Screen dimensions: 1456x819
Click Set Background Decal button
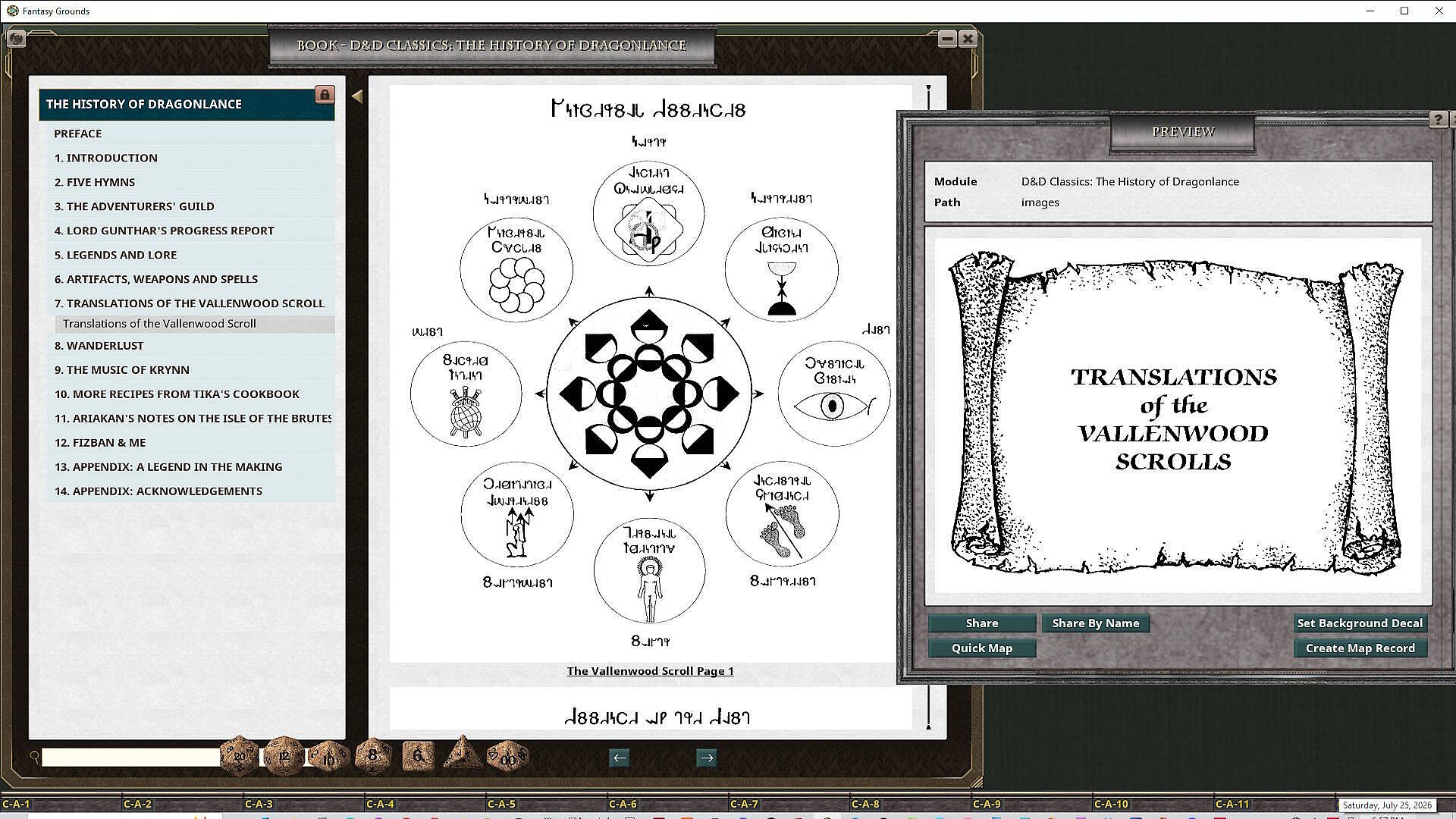(x=1360, y=623)
